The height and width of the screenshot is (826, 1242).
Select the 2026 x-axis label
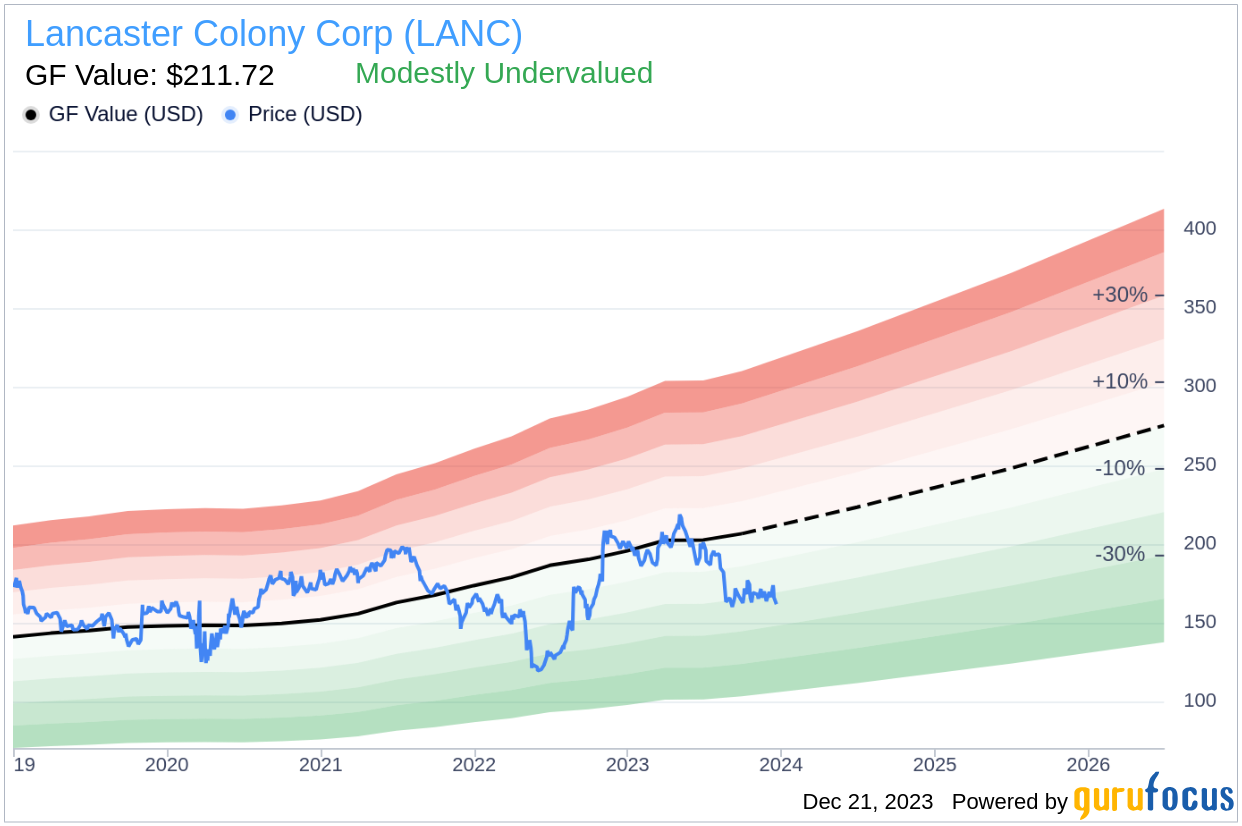1088,766
